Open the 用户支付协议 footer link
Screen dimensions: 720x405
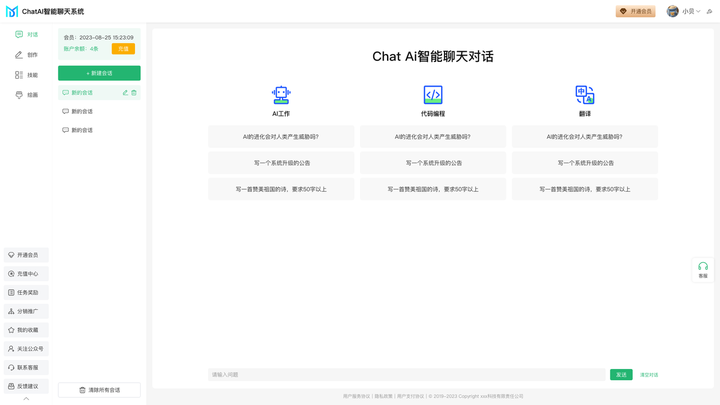tap(411, 396)
